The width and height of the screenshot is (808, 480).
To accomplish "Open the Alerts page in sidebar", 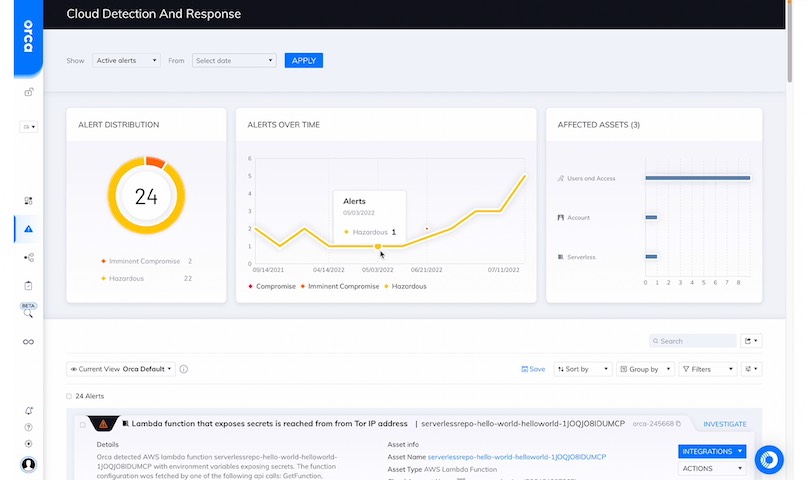I will 28,228.
